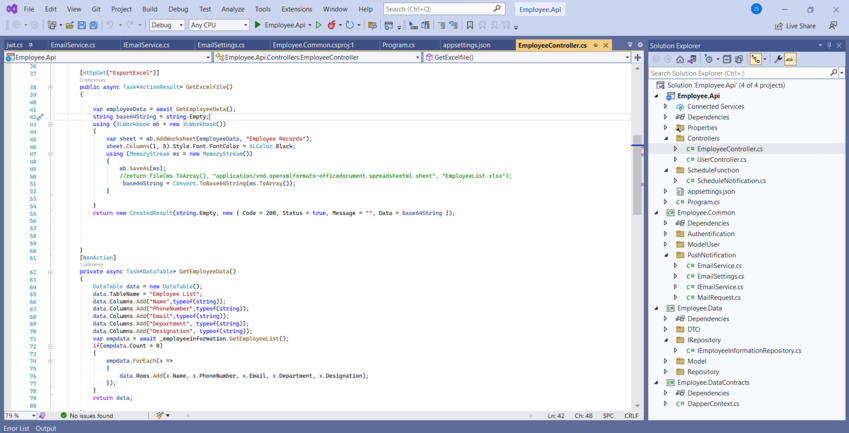Click the No issues found status
The image size is (849, 433).
click(87, 416)
